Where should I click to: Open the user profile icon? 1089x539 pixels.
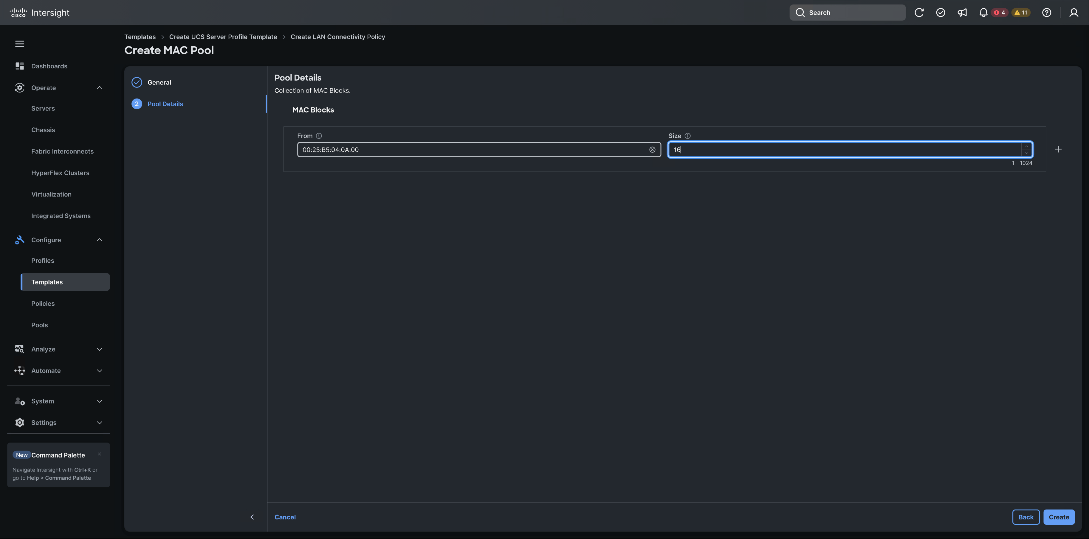coord(1074,13)
